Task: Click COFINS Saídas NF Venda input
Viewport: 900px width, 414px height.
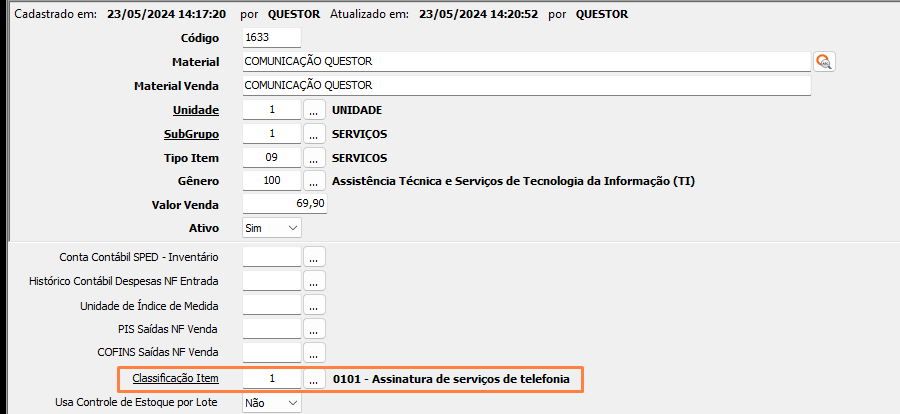Action: pyautogui.click(x=271, y=353)
